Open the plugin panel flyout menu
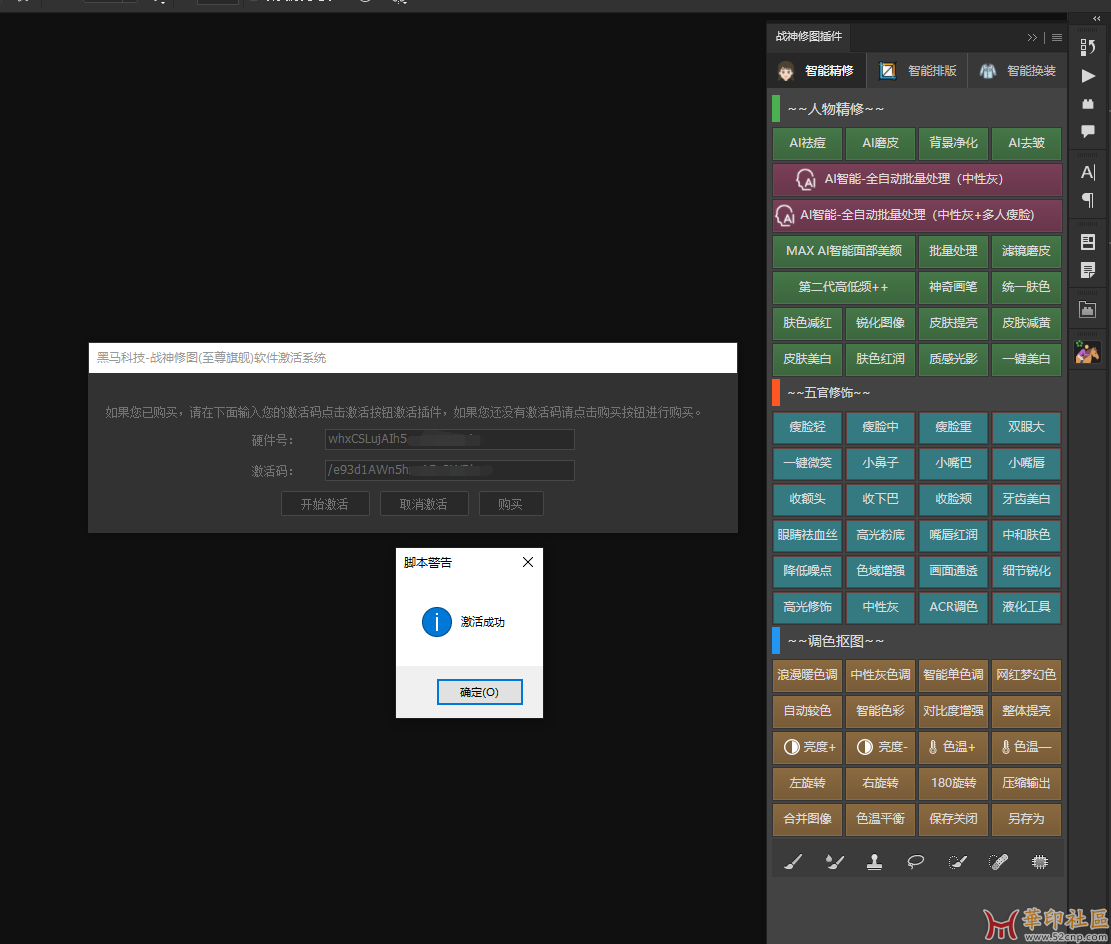 [x=1057, y=37]
